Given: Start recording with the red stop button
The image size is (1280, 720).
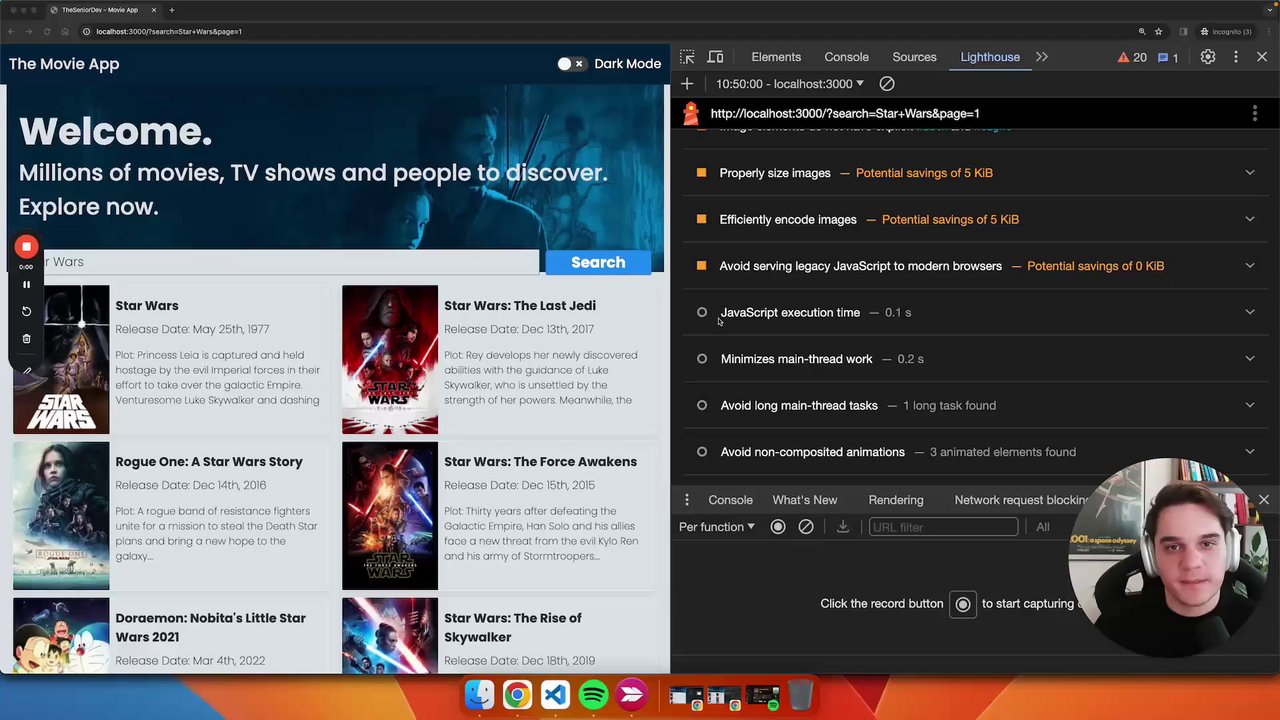Looking at the screenshot, I should click(x=26, y=246).
